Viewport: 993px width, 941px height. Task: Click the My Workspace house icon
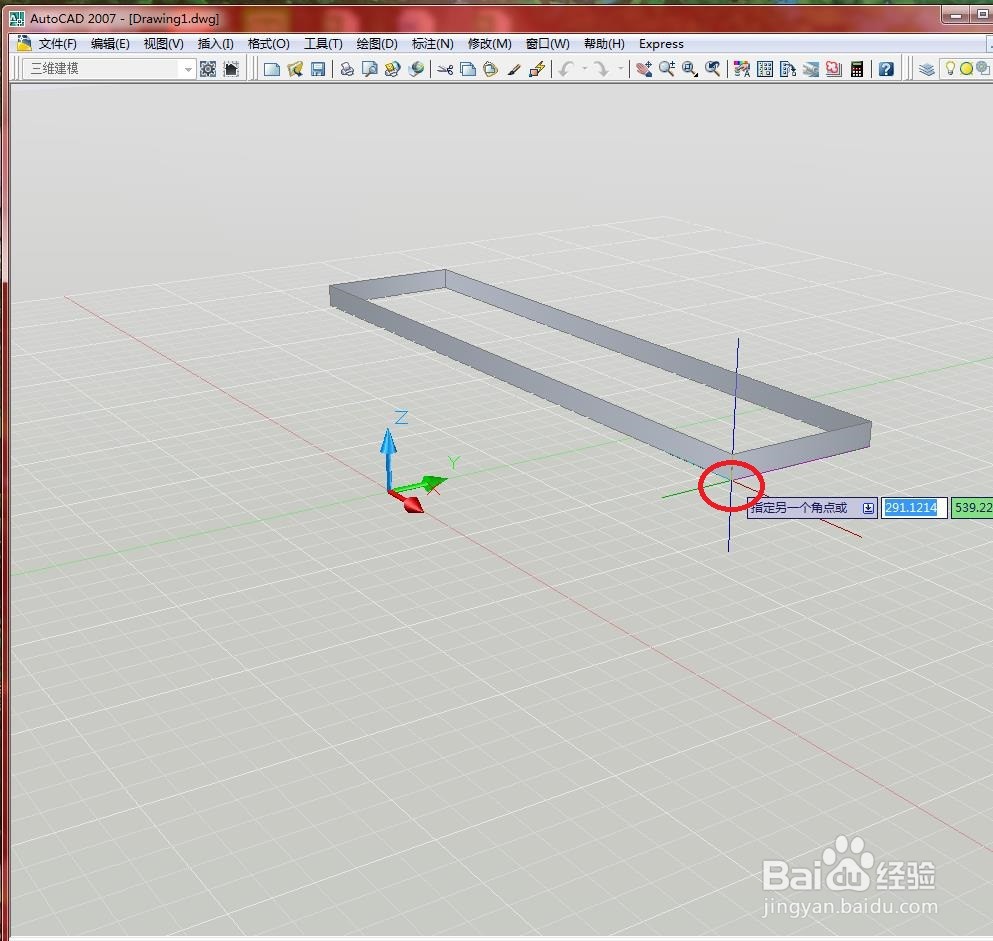point(231,69)
